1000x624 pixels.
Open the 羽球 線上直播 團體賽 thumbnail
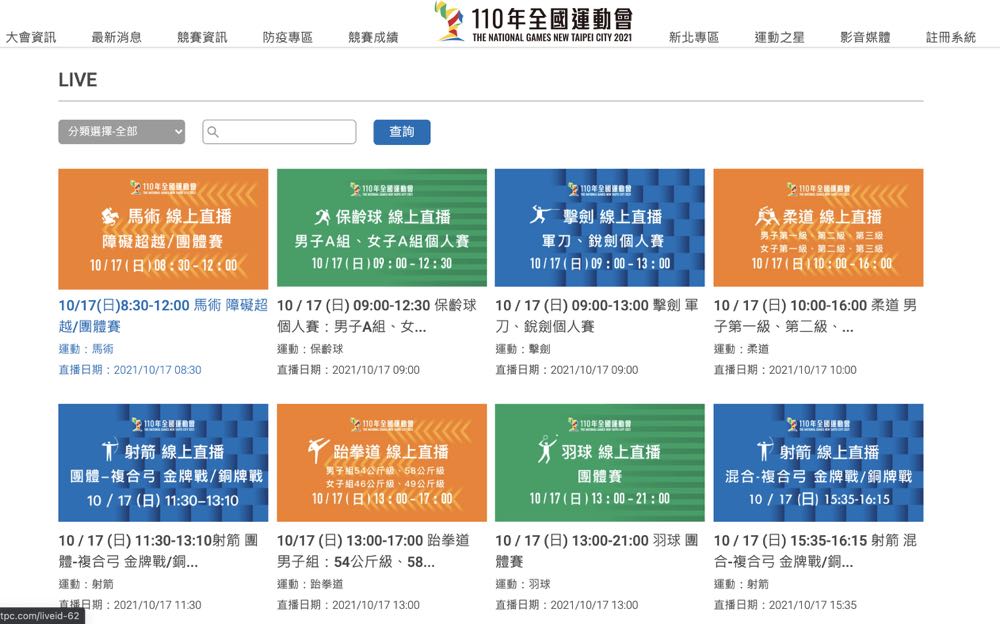(599, 463)
